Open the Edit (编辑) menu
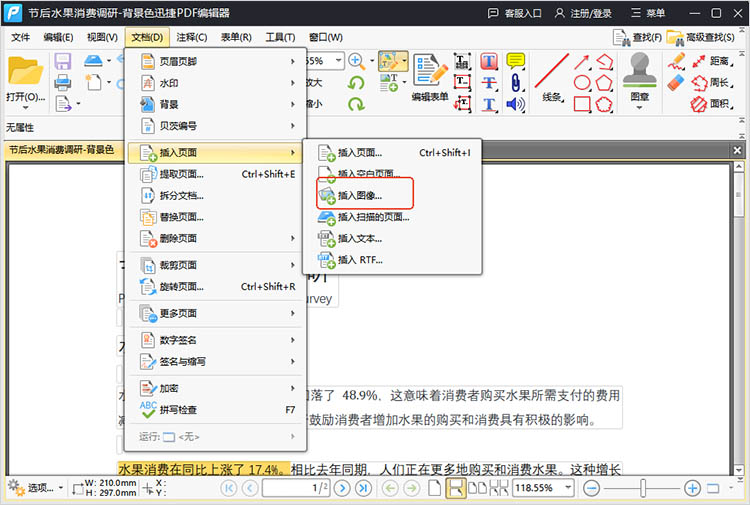This screenshot has width=750, height=505. tap(58, 37)
